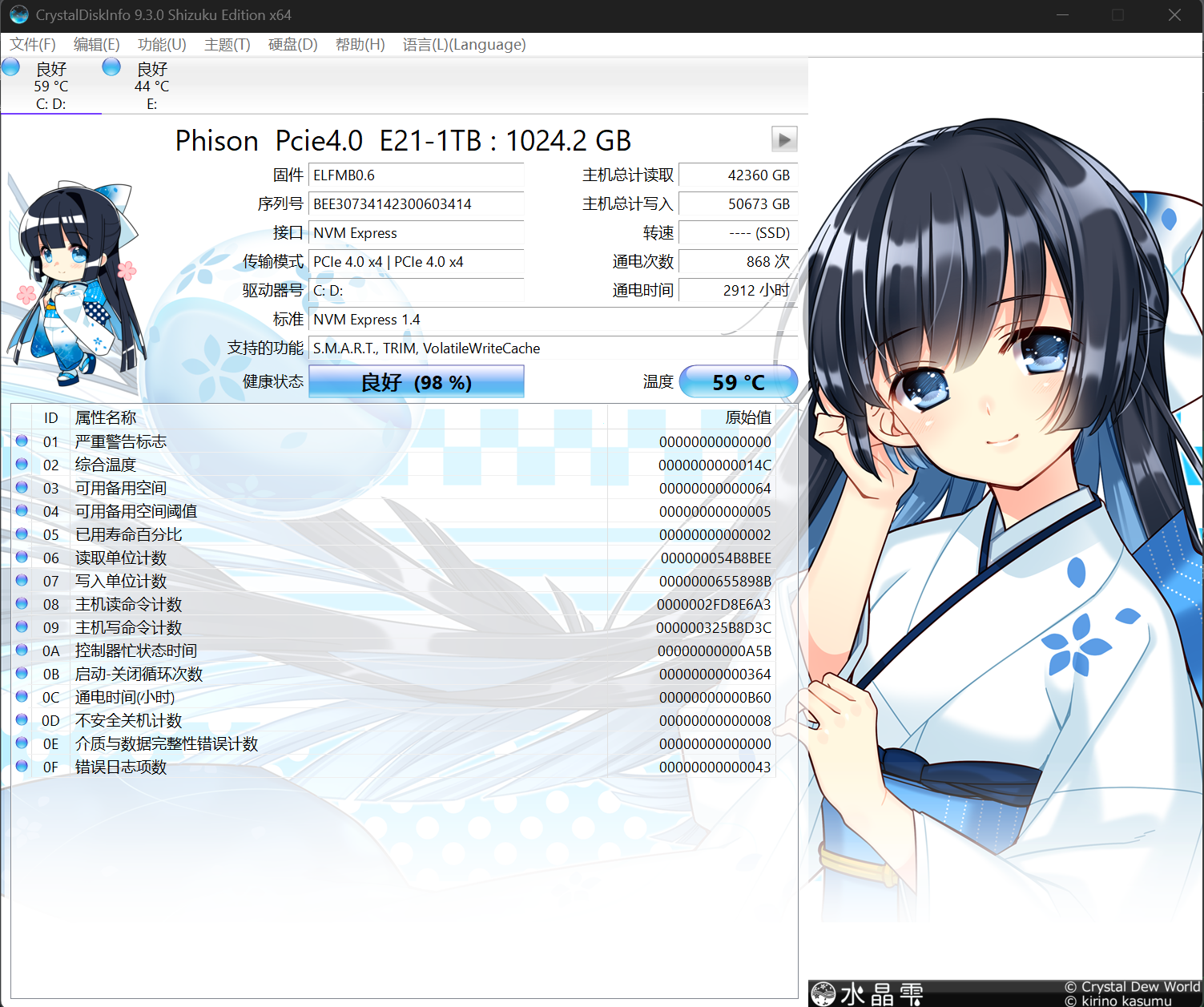The image size is (1204, 1007).
Task: Click status orb for attribute 05 已用寿命百分比
Action: coord(22,534)
